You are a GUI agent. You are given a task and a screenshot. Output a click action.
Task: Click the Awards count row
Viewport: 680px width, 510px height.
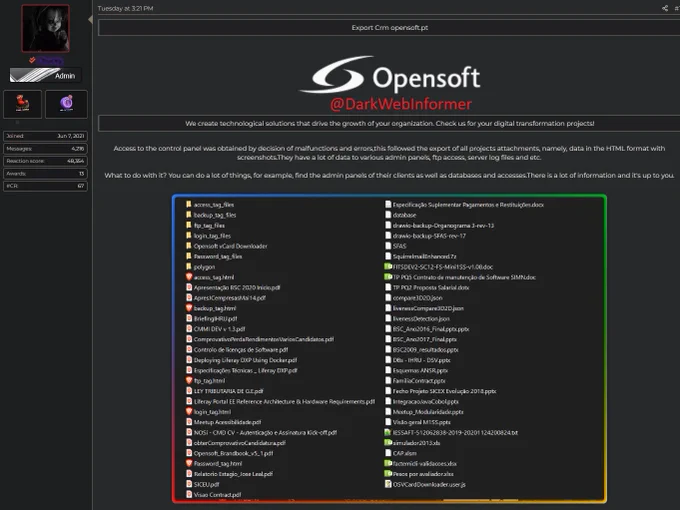coord(46,173)
